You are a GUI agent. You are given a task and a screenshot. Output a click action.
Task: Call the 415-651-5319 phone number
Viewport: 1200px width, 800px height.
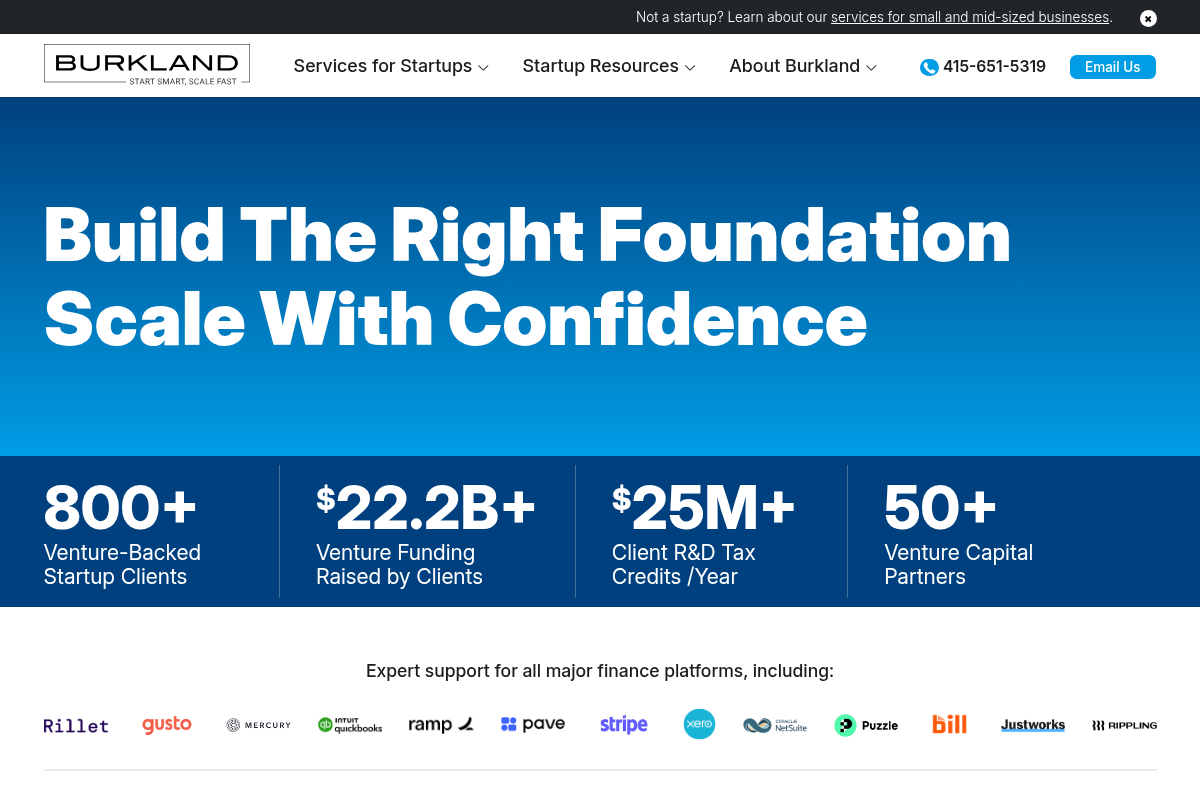(x=994, y=66)
